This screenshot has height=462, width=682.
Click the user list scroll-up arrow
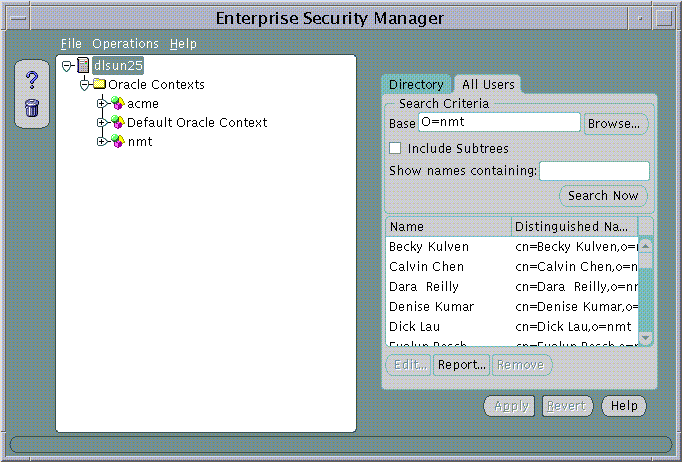[x=646, y=246]
